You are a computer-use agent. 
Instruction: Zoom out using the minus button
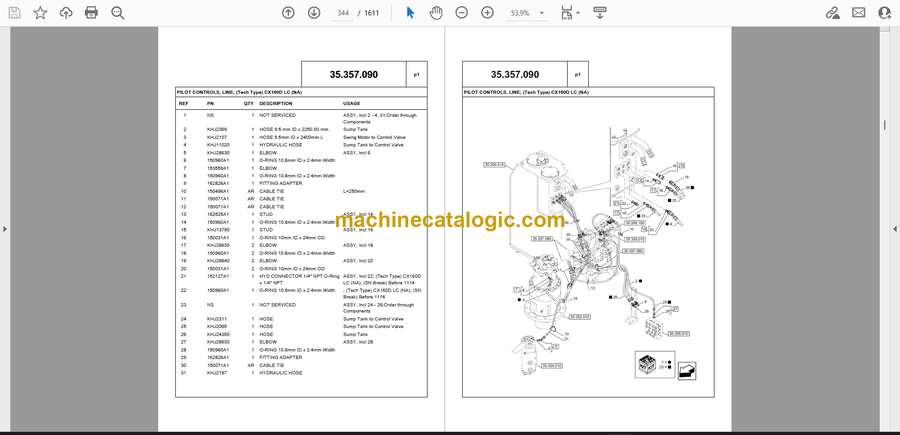pos(461,13)
